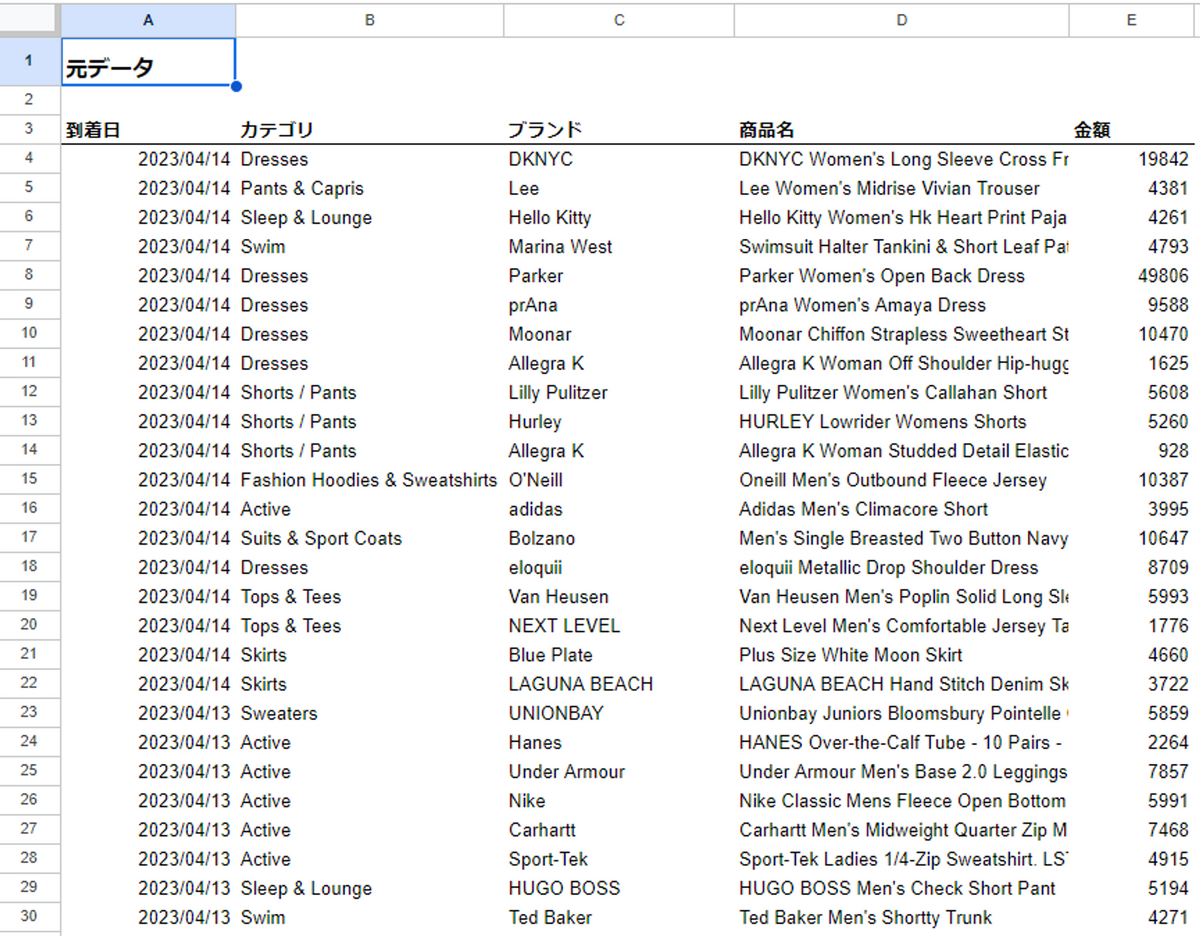Viewport: 1200px width, 936px height.
Task: Select product cell Parker Women's Open Back Dress
Action: pos(902,275)
